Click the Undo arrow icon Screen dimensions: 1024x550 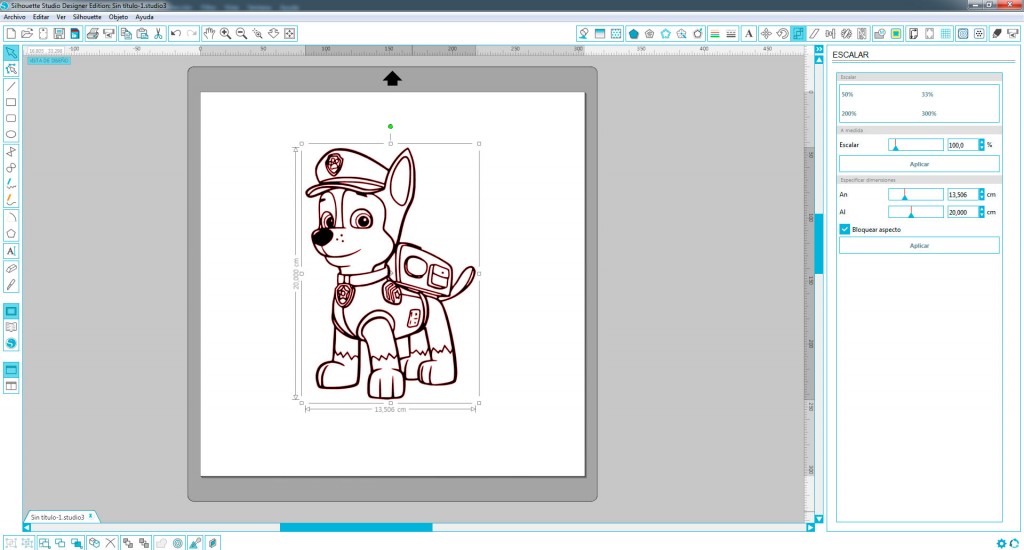pos(176,33)
